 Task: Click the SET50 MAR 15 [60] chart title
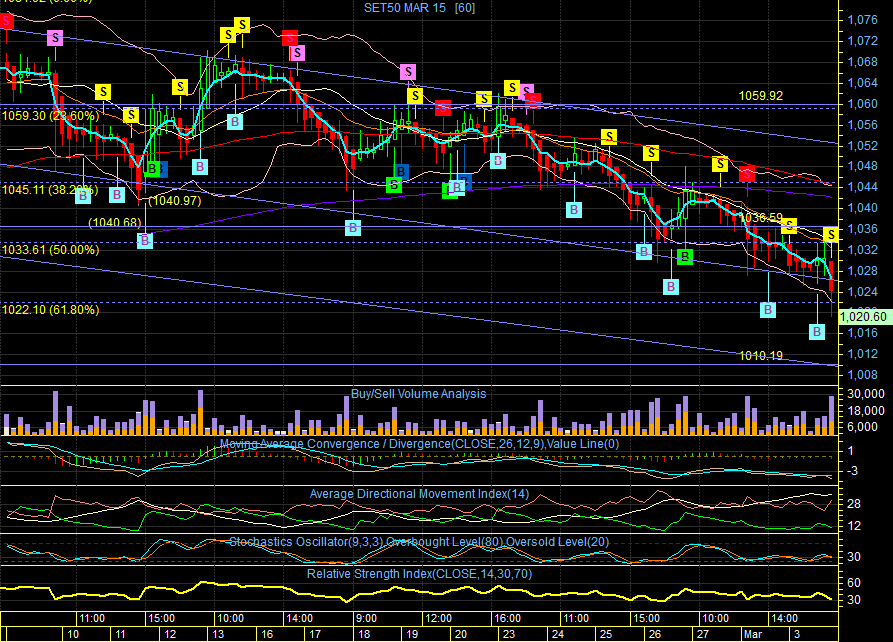pyautogui.click(x=419, y=7)
